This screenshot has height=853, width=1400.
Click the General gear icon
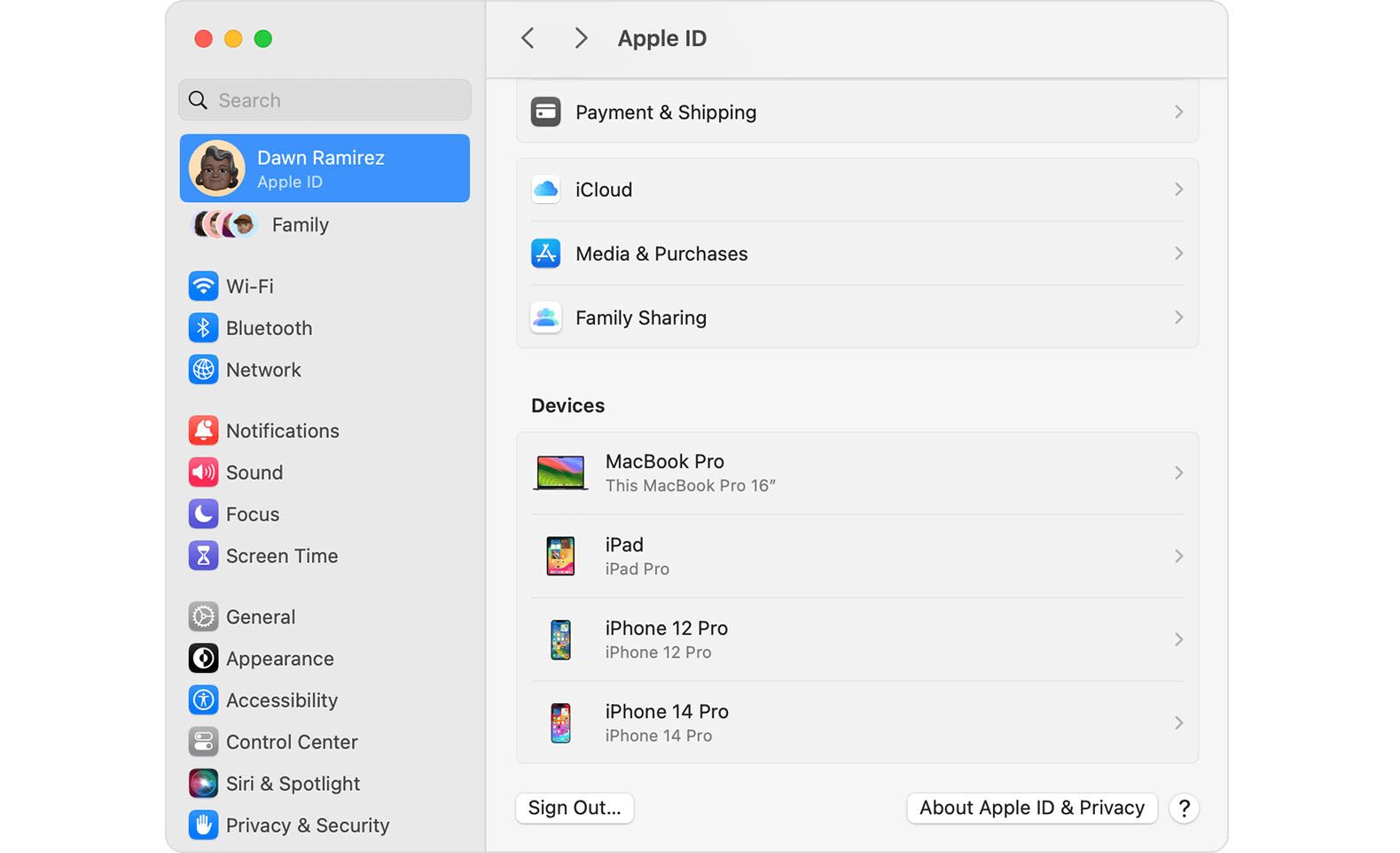click(x=203, y=617)
